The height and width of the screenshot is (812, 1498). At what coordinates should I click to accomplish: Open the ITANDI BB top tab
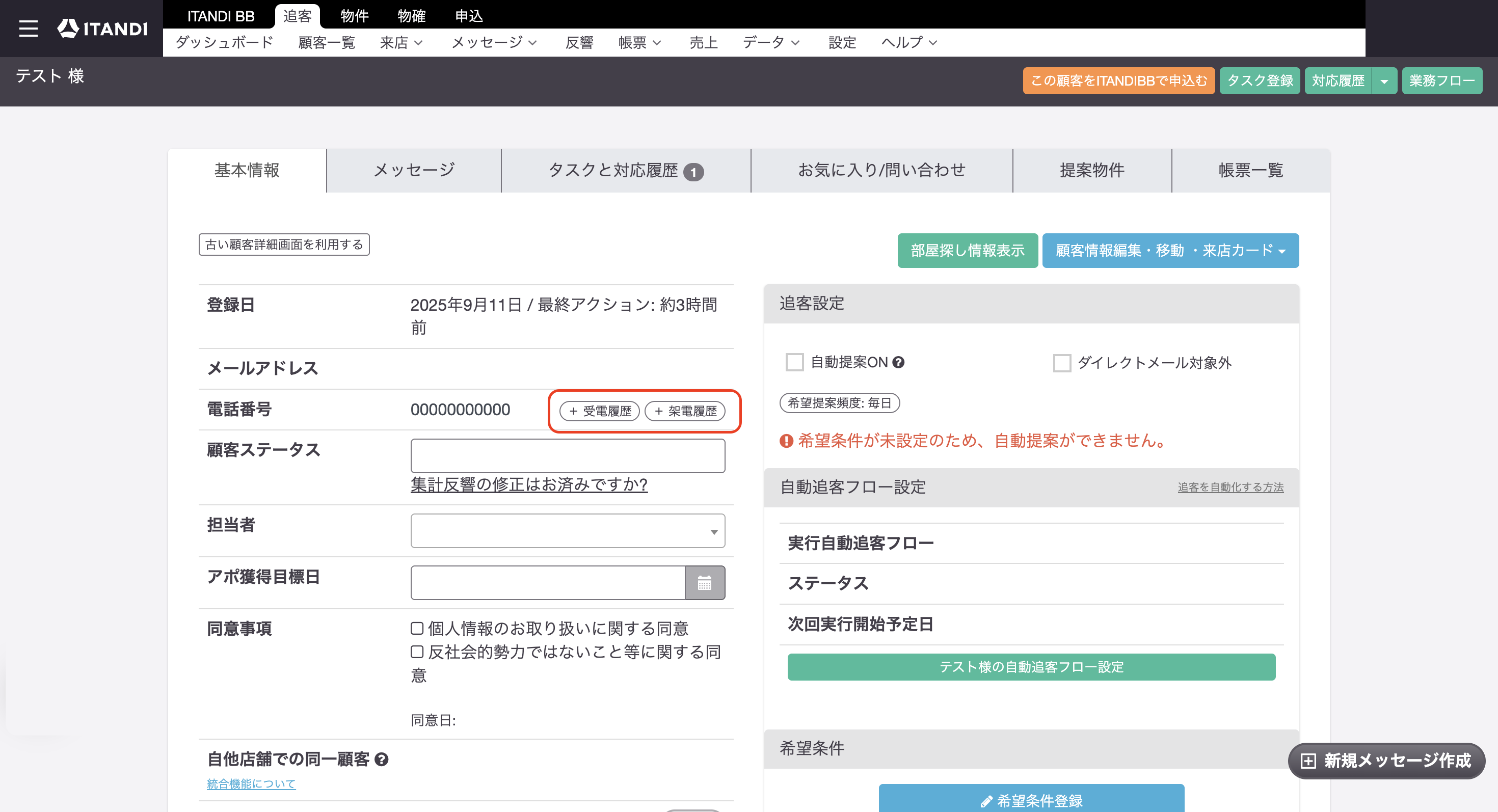(x=221, y=16)
